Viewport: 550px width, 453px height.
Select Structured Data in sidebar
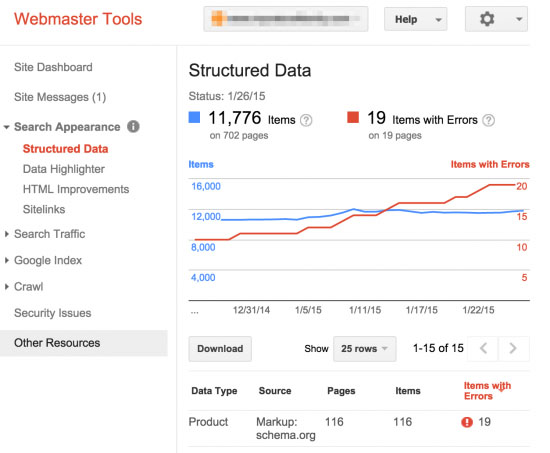(x=65, y=149)
